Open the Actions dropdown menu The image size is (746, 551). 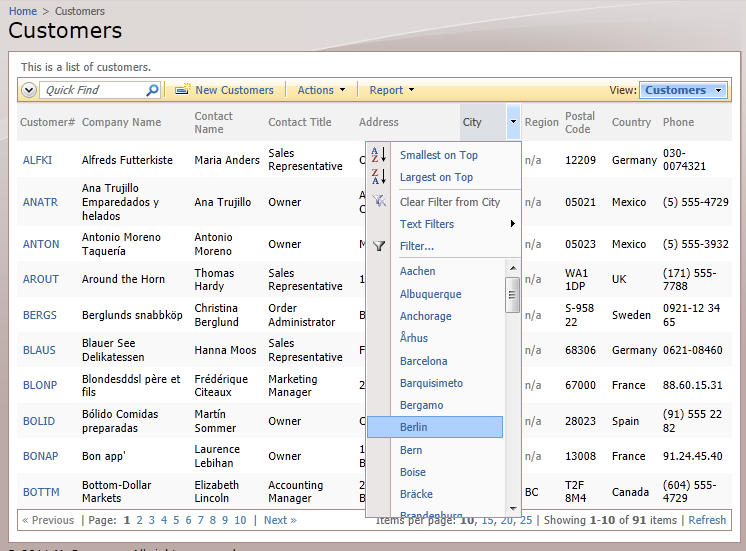click(321, 90)
